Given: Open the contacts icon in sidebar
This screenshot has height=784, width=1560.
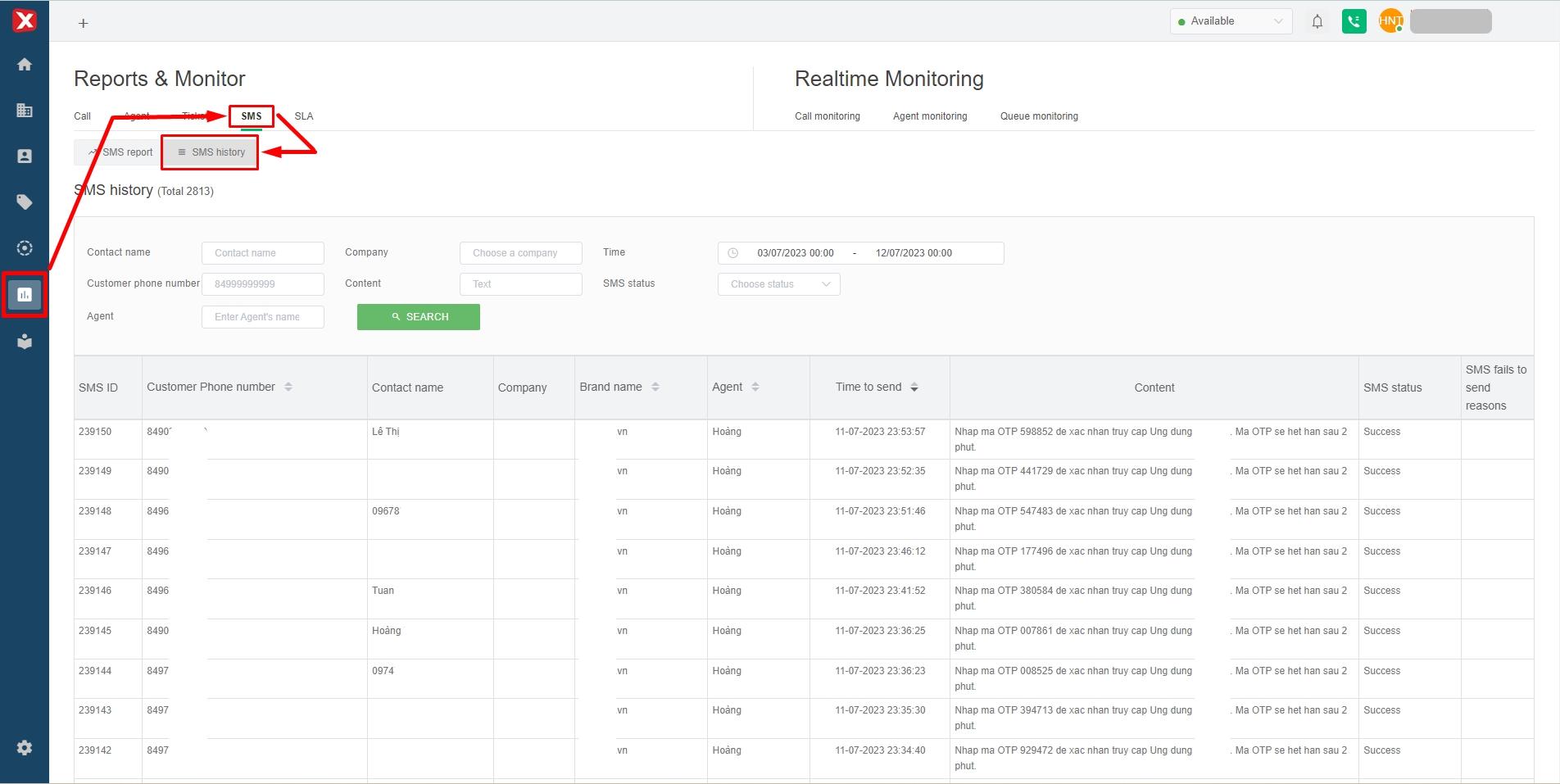Looking at the screenshot, I should (x=25, y=156).
